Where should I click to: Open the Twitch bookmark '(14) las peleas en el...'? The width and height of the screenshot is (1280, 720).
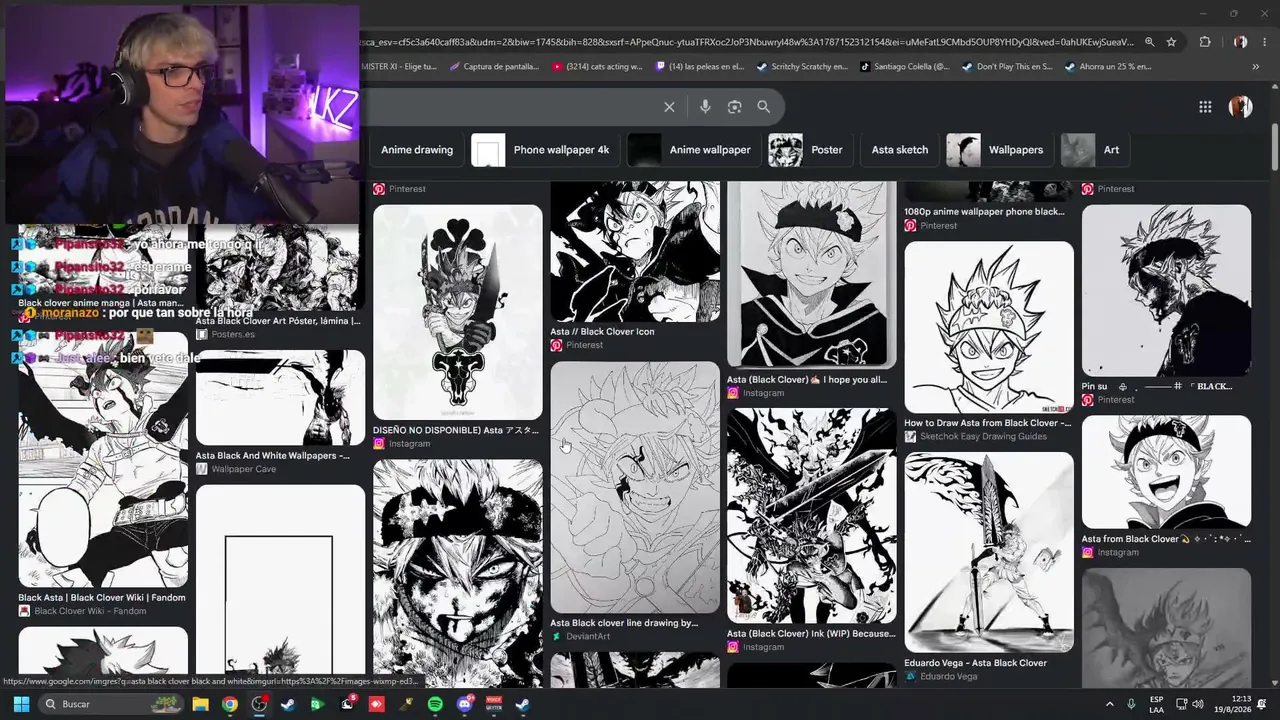click(700, 67)
